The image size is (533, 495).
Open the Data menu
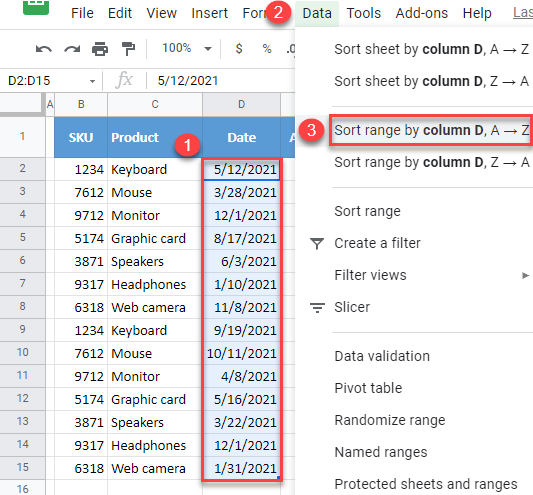click(x=317, y=13)
